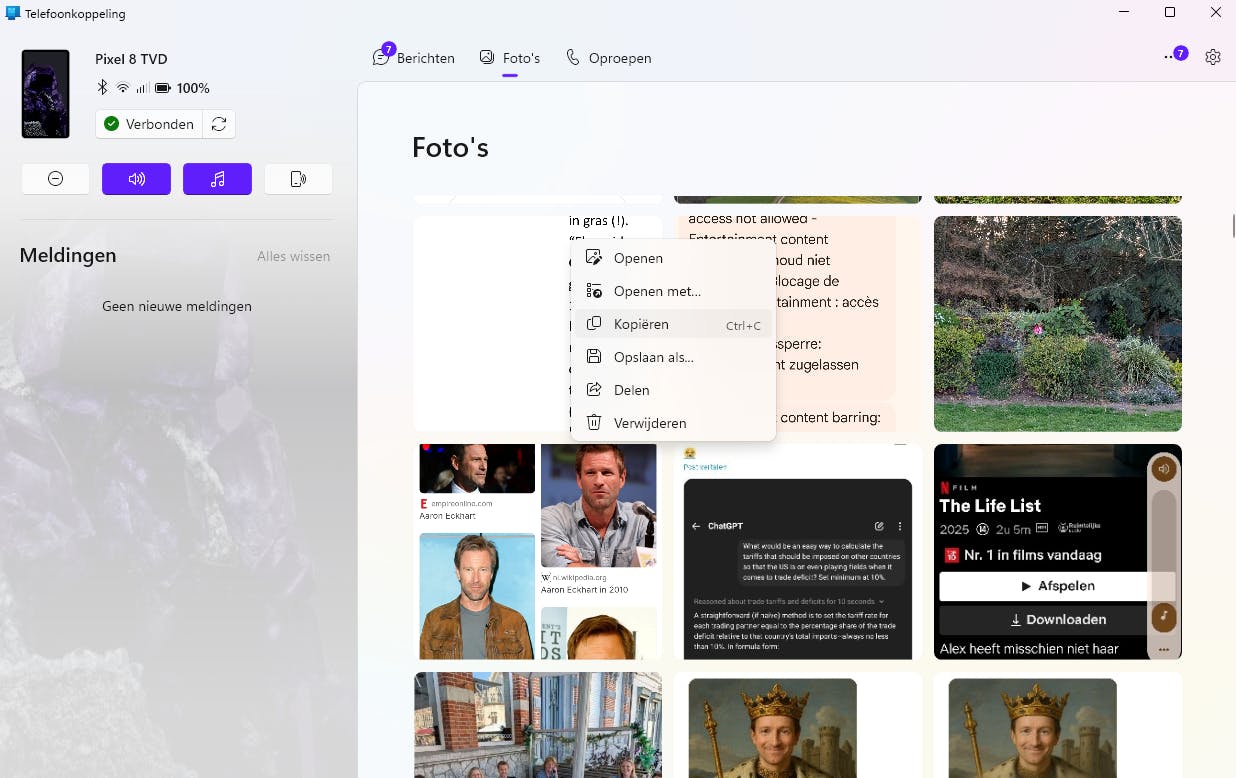Select Openen in the context menu

[673, 258]
